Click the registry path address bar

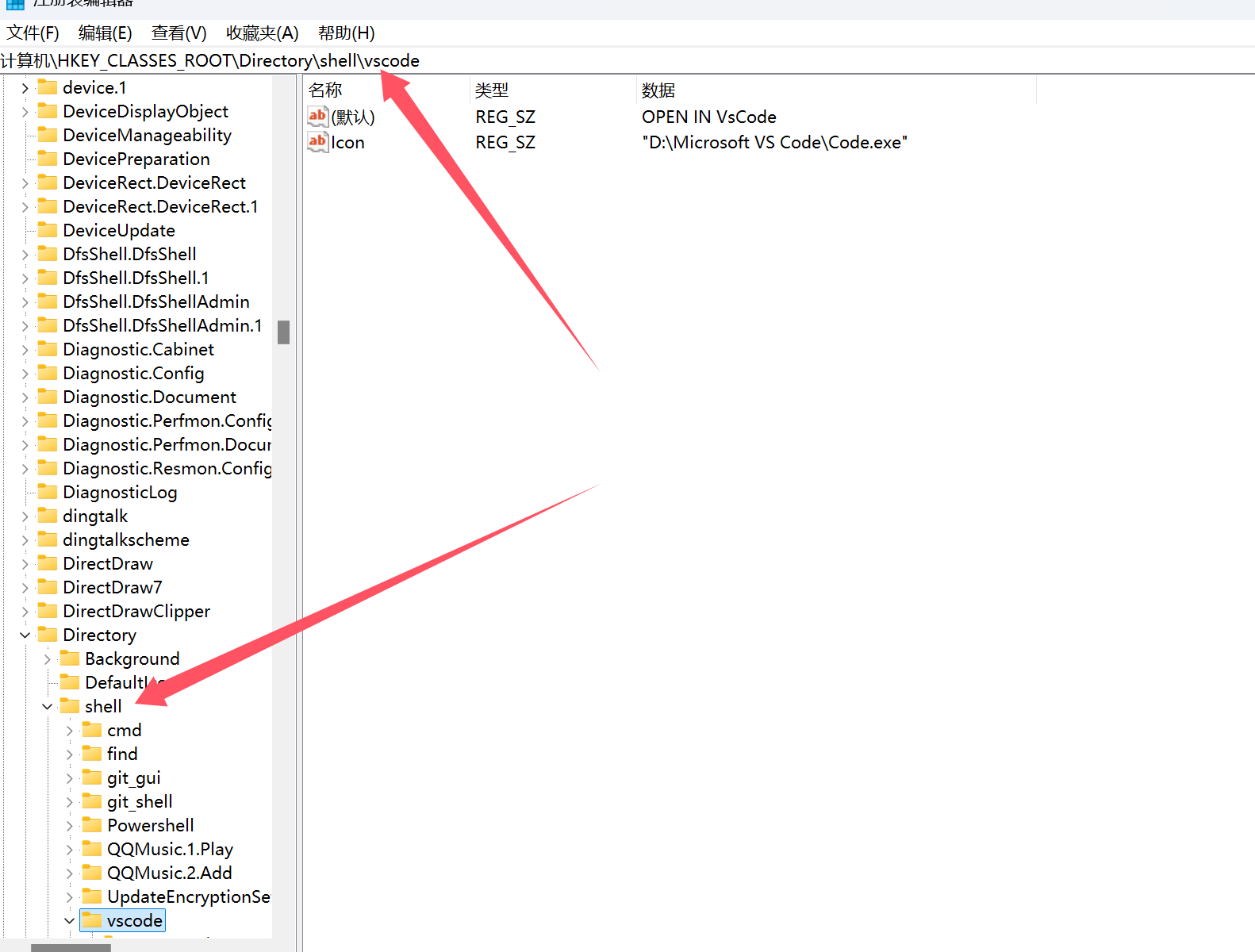pos(627,61)
